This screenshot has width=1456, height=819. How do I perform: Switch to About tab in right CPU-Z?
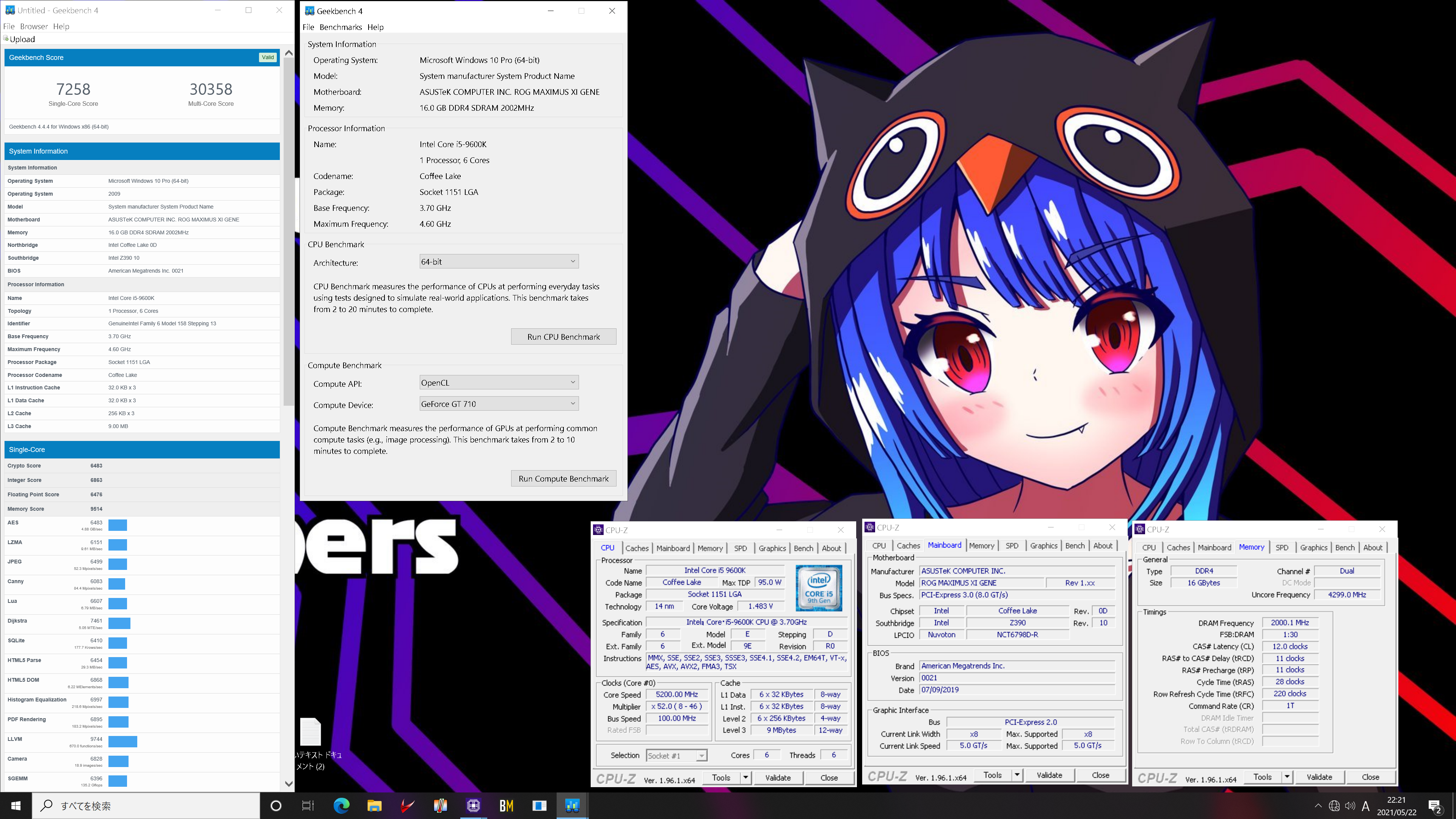point(1373,548)
